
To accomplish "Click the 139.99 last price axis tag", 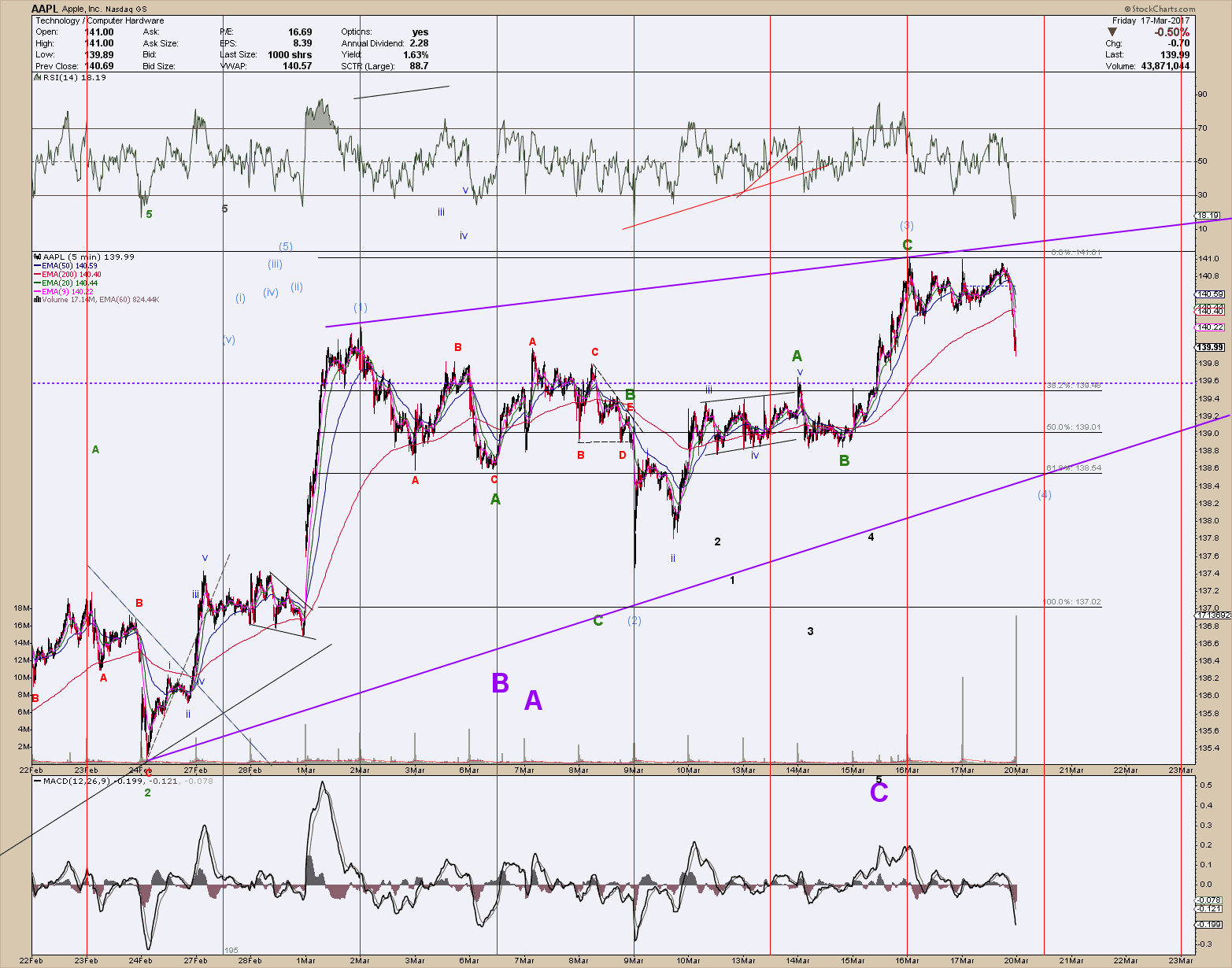I will click(1210, 347).
